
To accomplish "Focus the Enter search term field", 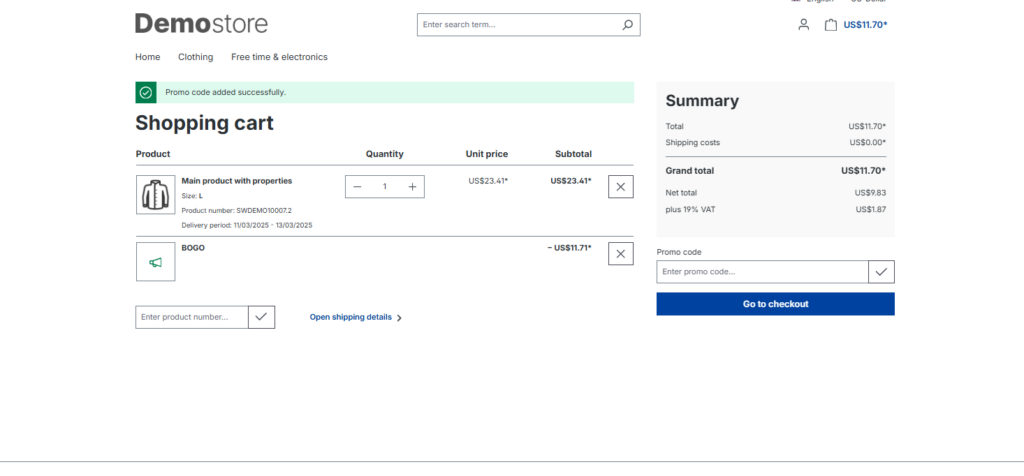I will pyautogui.click(x=515, y=25).
